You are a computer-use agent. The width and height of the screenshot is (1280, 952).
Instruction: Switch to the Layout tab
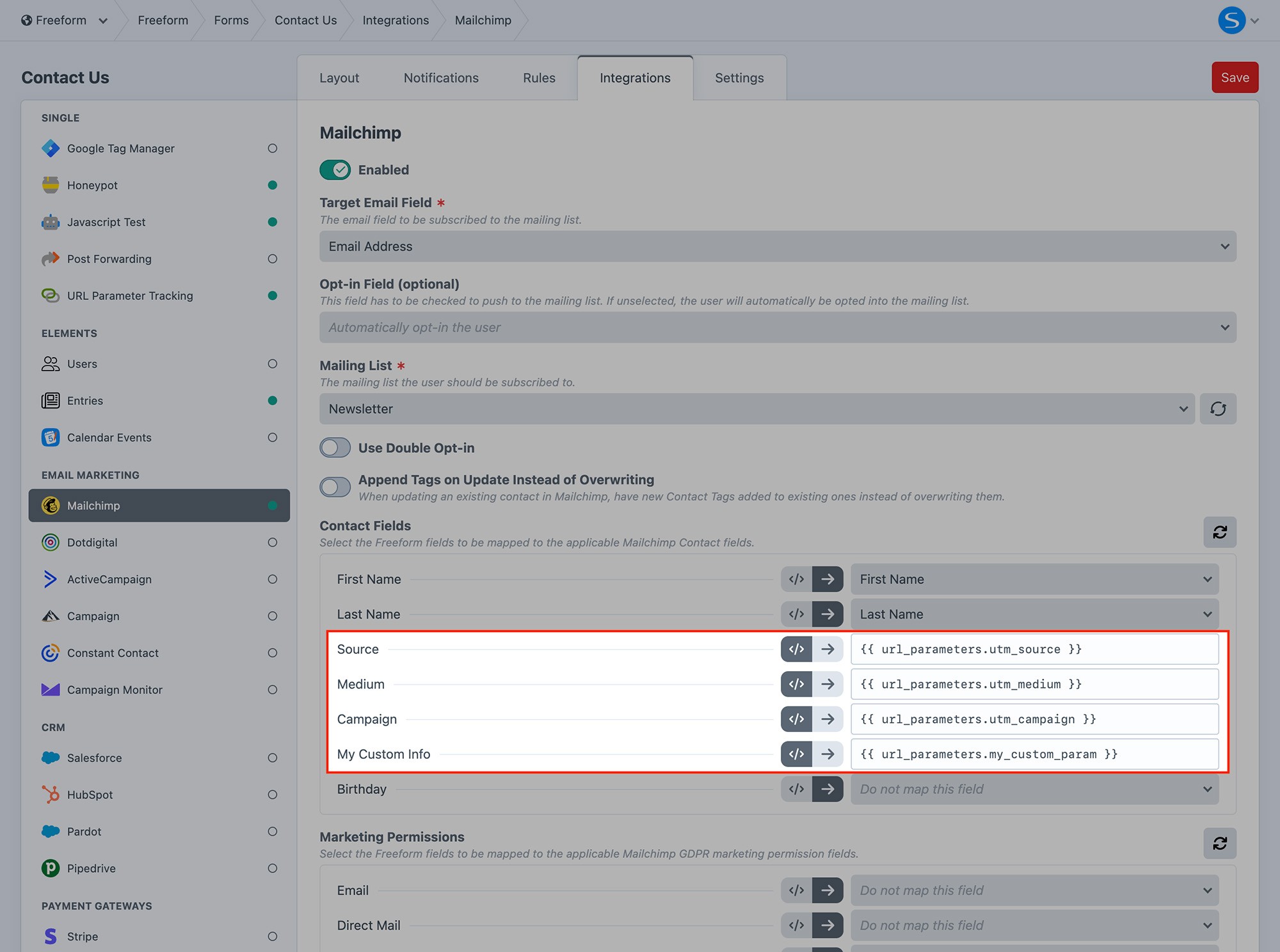[339, 78]
